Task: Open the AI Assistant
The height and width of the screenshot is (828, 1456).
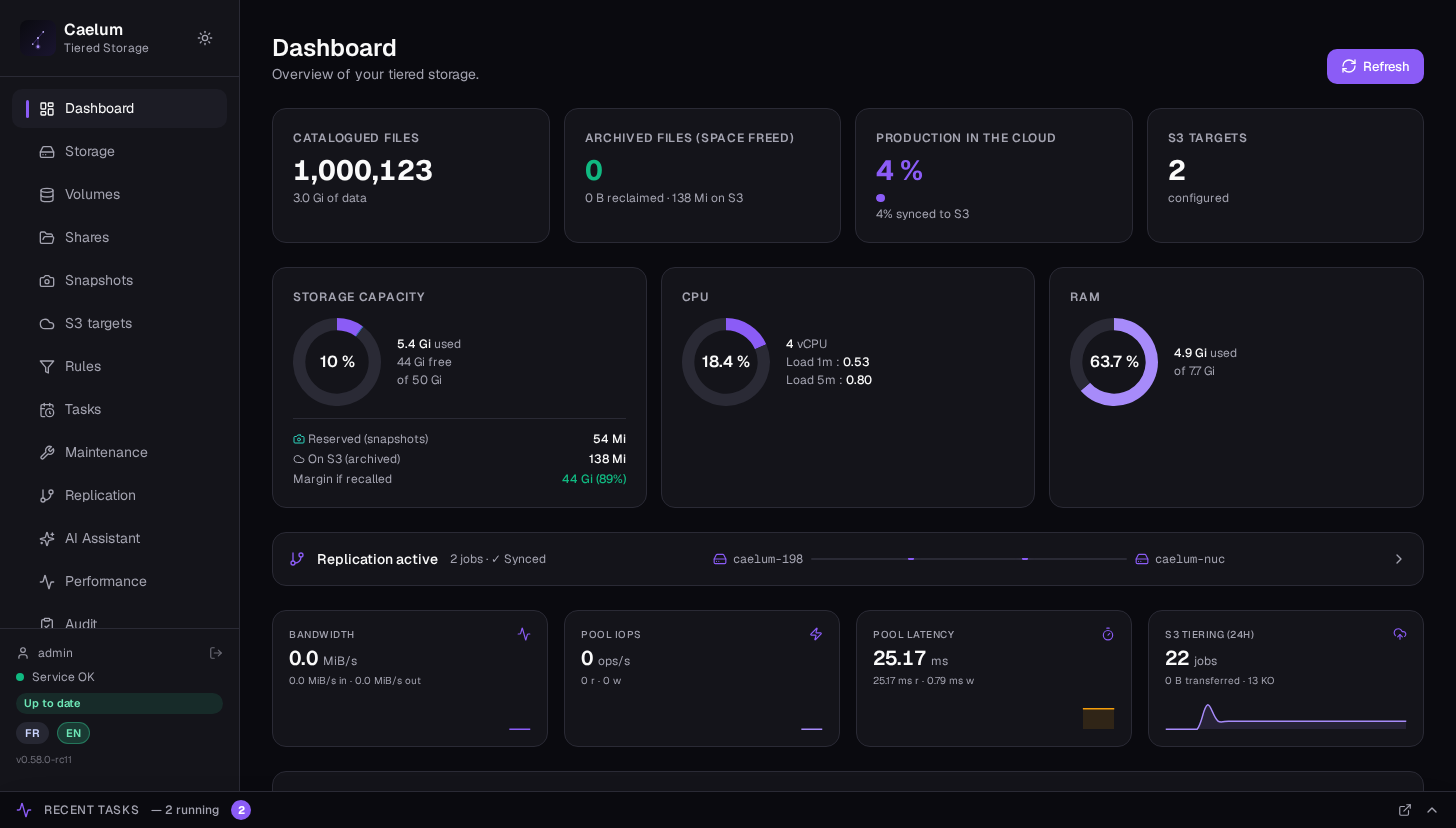Action: click(120, 538)
